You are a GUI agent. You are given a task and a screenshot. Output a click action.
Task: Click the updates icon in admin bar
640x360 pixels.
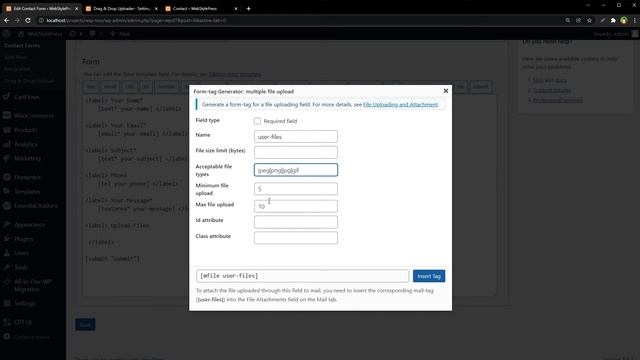(x=76, y=34)
